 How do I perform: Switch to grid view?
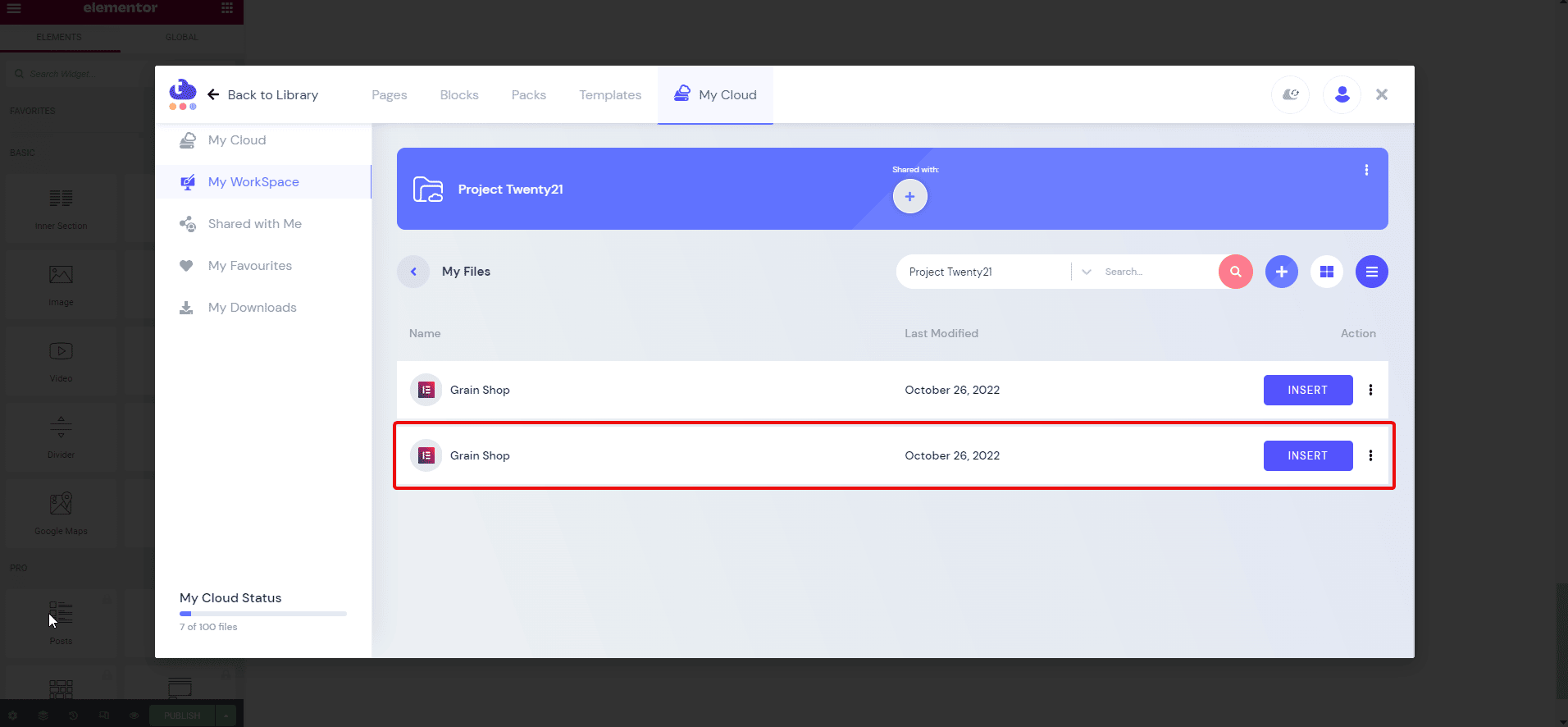[x=1327, y=272]
